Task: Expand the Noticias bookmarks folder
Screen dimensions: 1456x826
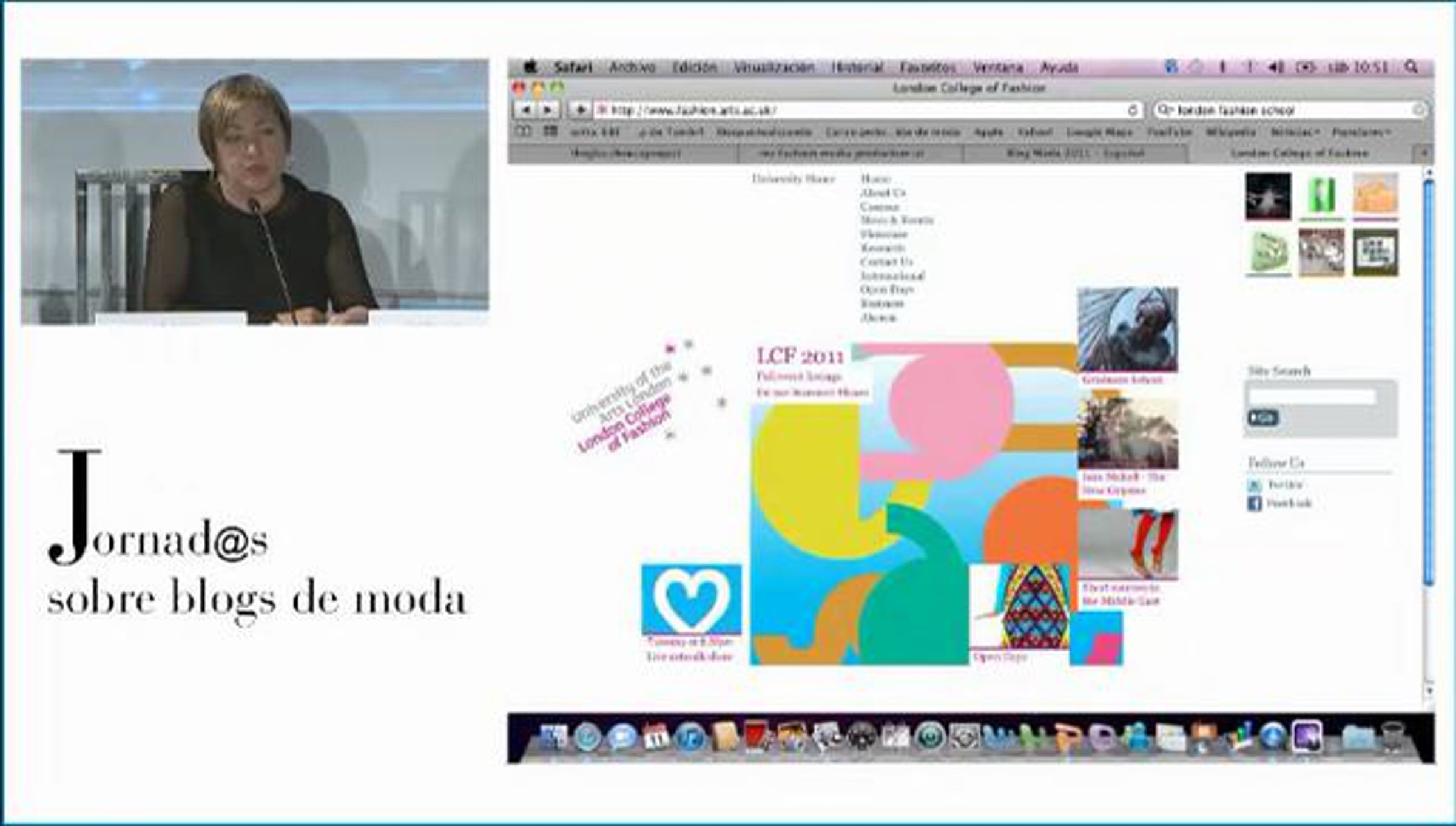Action: (1294, 132)
